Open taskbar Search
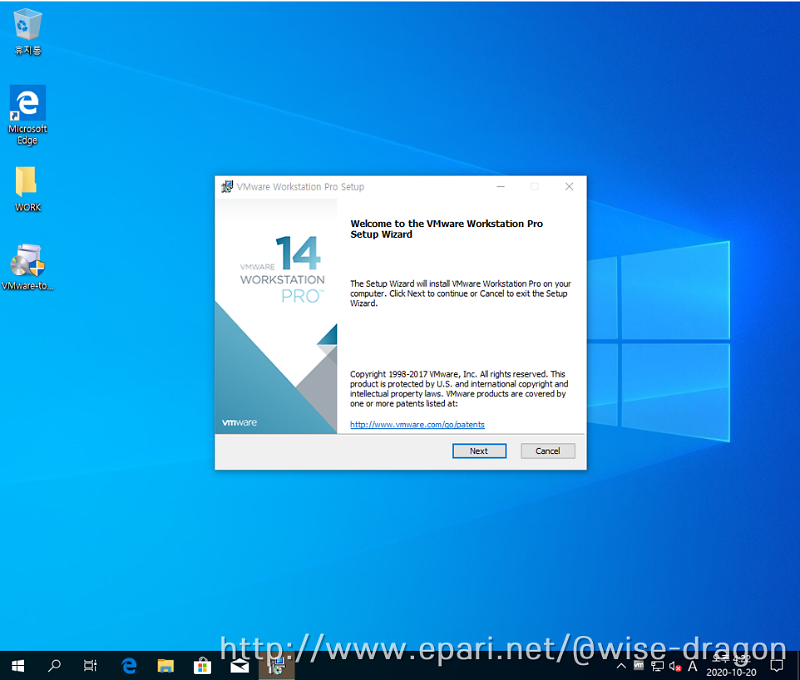This screenshot has width=800, height=680. click(54, 666)
